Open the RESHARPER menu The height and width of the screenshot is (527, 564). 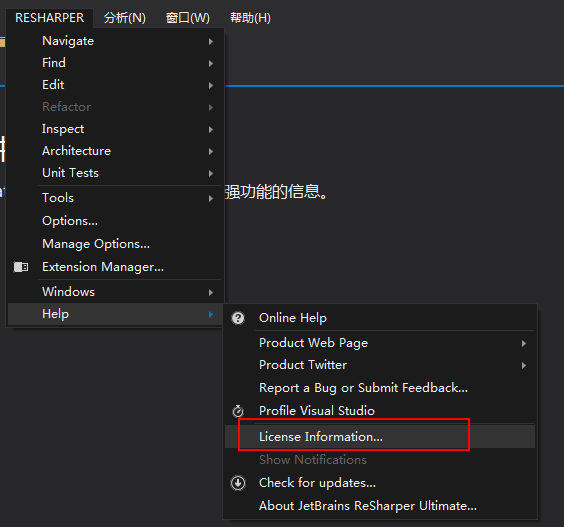pos(50,18)
